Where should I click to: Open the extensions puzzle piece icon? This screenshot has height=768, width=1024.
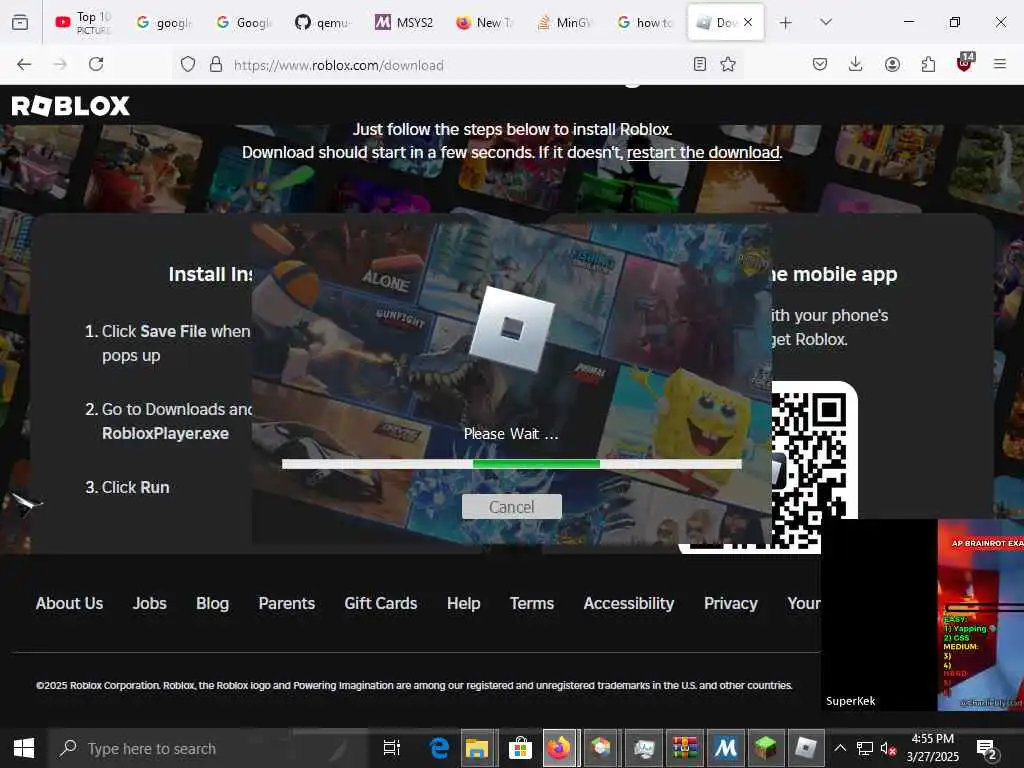click(928, 64)
